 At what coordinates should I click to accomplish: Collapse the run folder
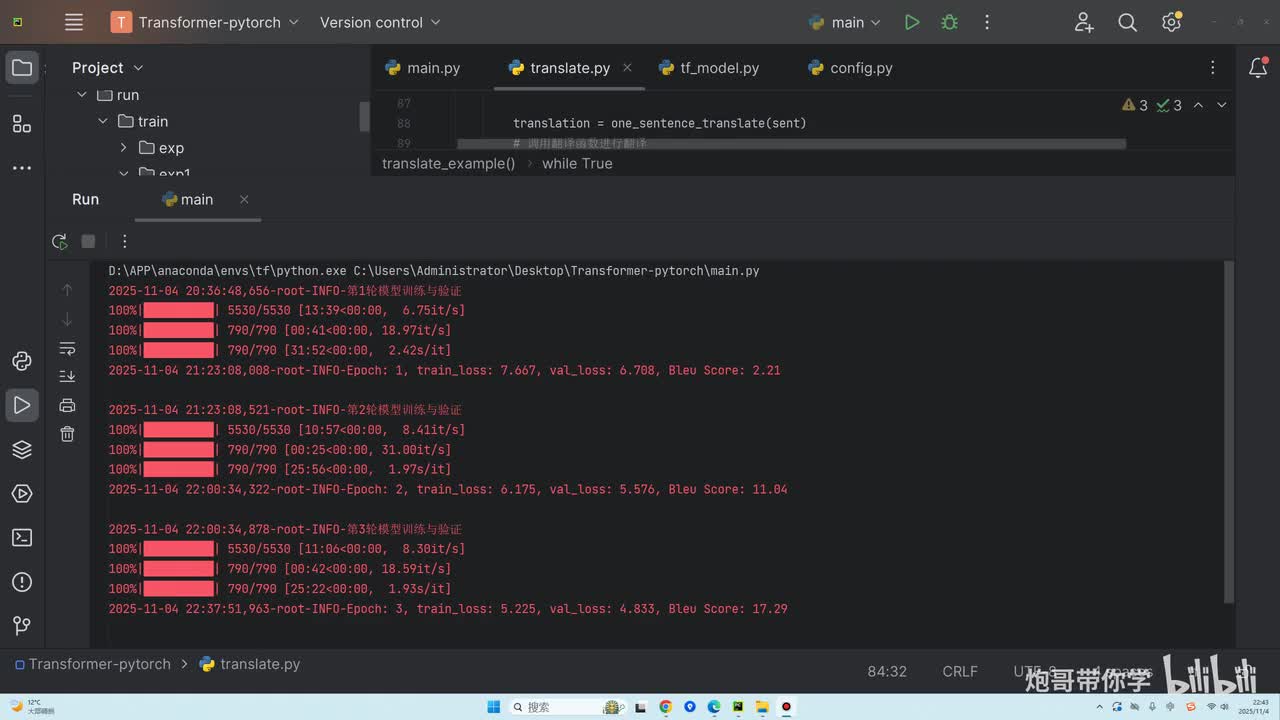click(x=82, y=95)
